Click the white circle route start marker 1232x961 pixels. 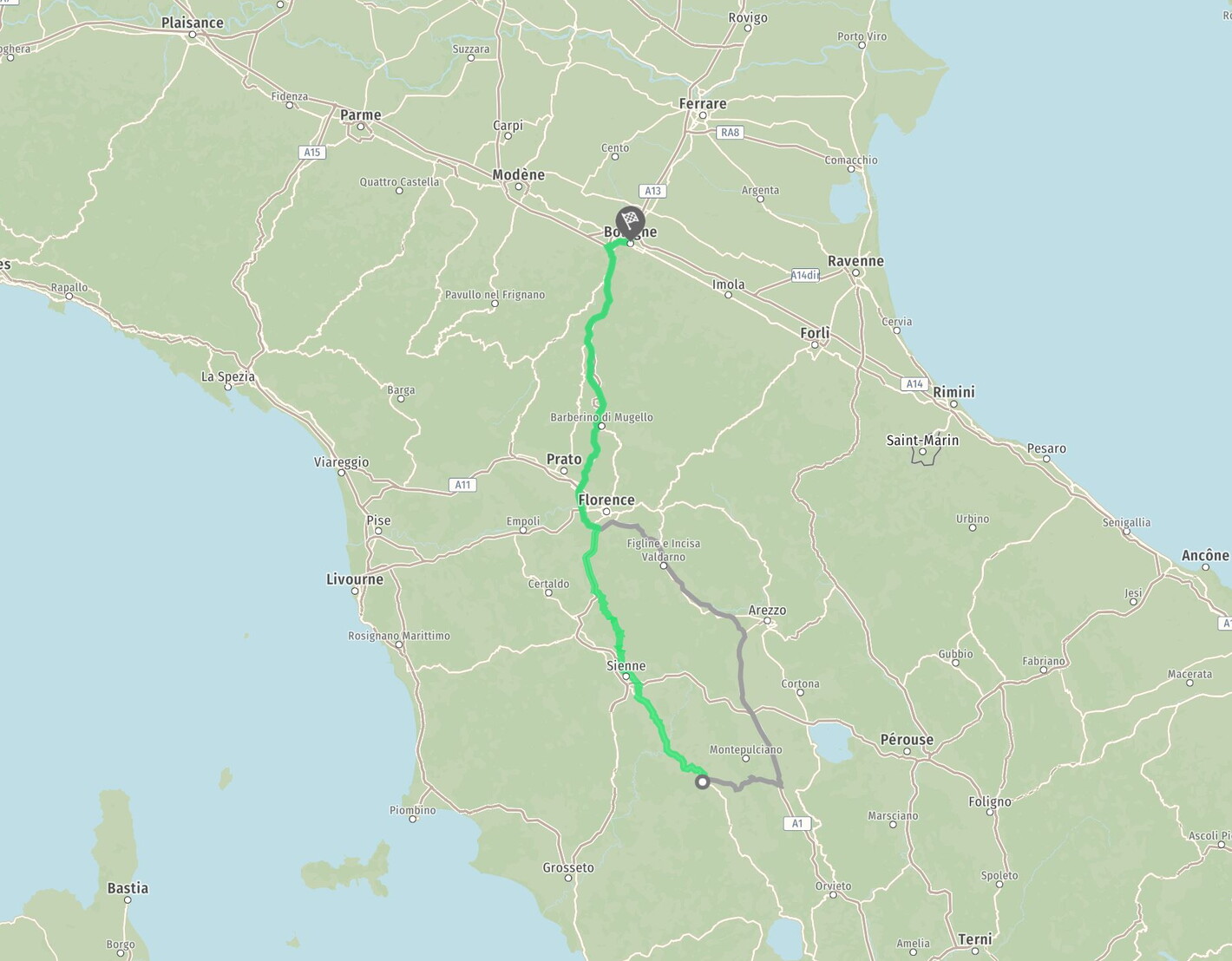tap(703, 782)
